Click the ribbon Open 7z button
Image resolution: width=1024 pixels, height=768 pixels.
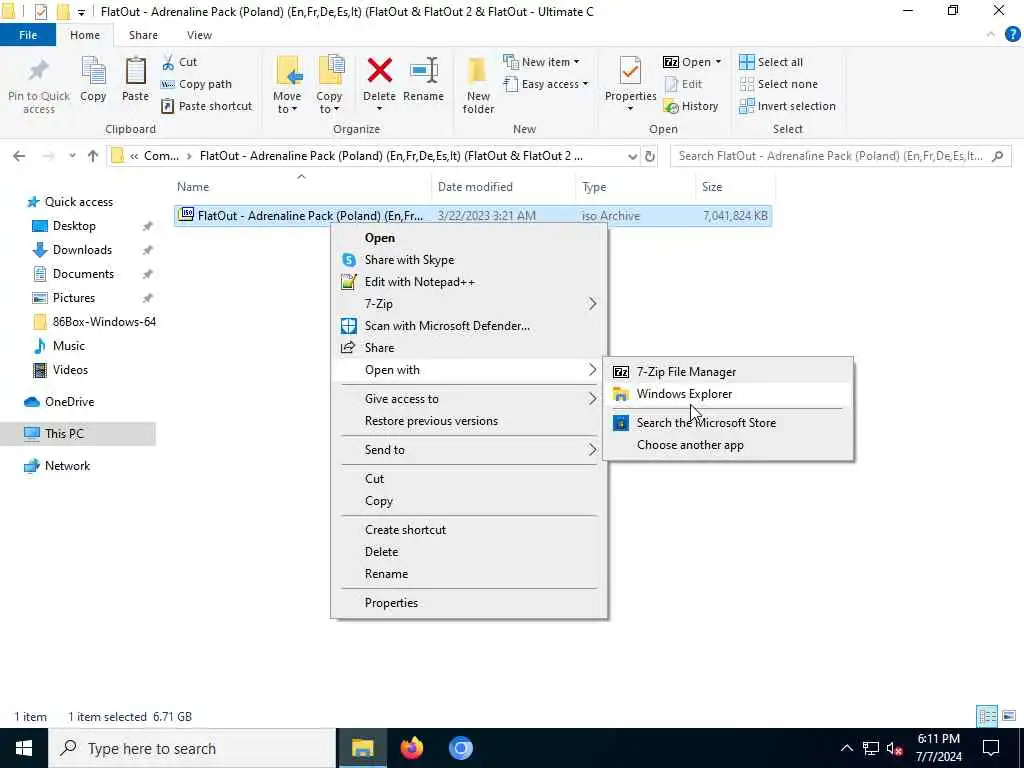687,62
